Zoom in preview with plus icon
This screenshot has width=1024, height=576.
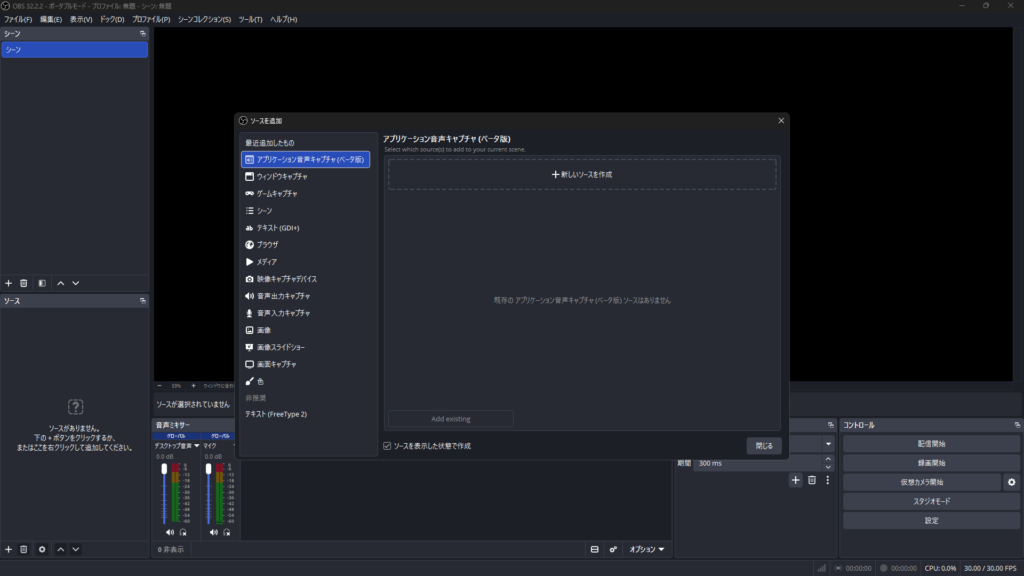point(193,386)
